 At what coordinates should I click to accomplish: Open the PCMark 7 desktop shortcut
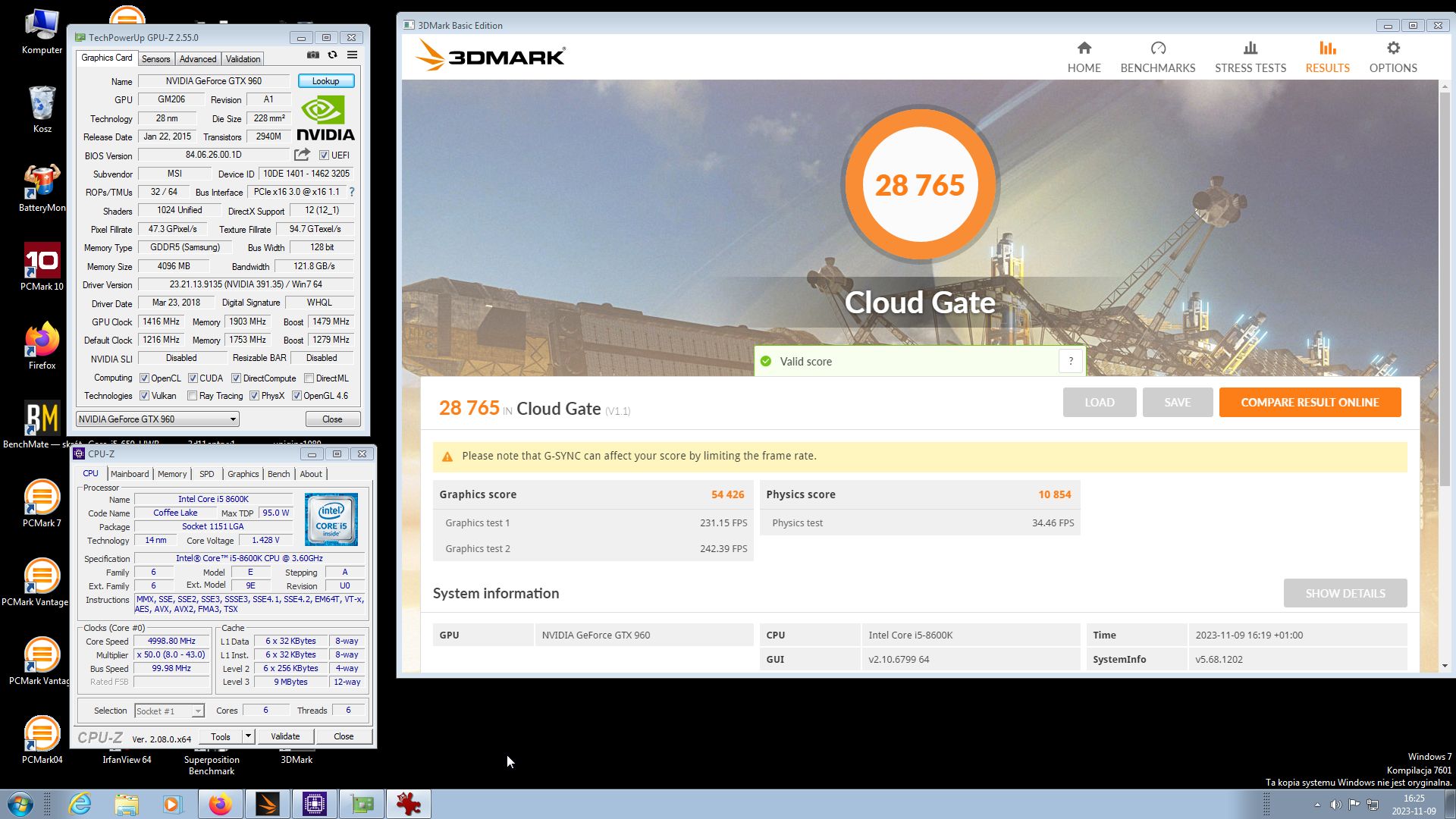(x=42, y=504)
